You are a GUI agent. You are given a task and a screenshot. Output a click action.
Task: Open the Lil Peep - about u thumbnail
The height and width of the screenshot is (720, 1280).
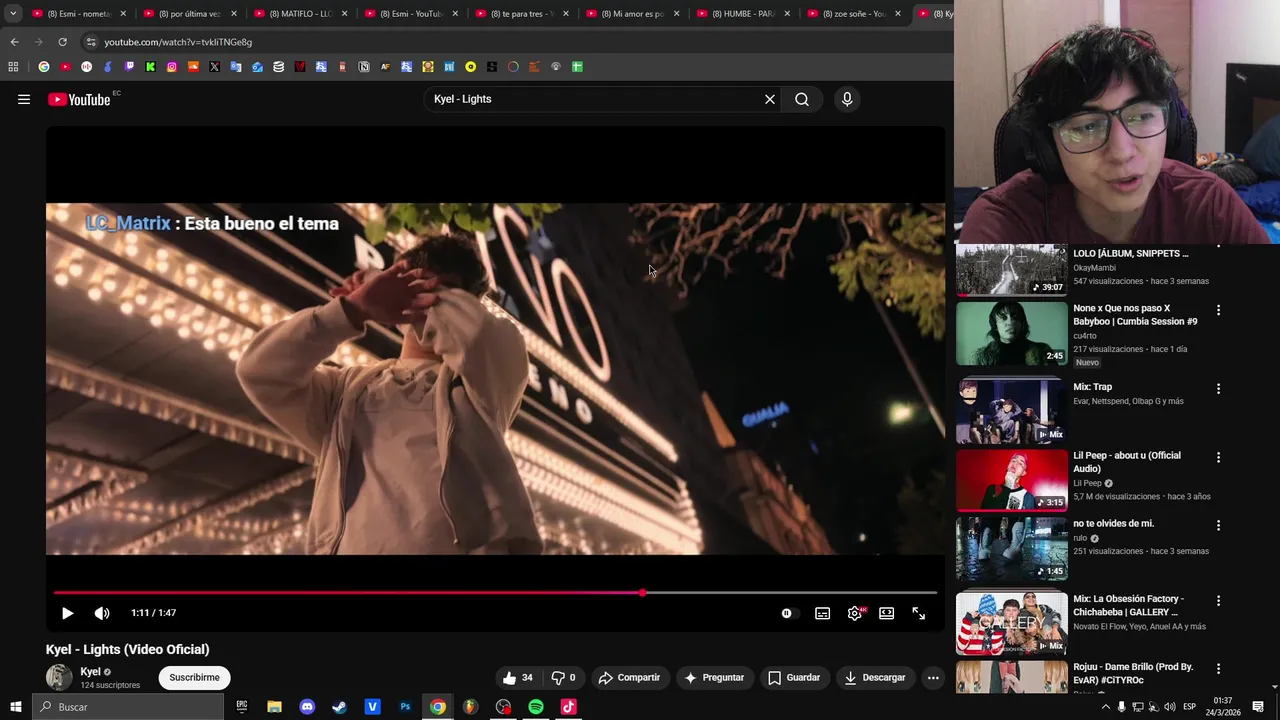pyautogui.click(x=1011, y=480)
